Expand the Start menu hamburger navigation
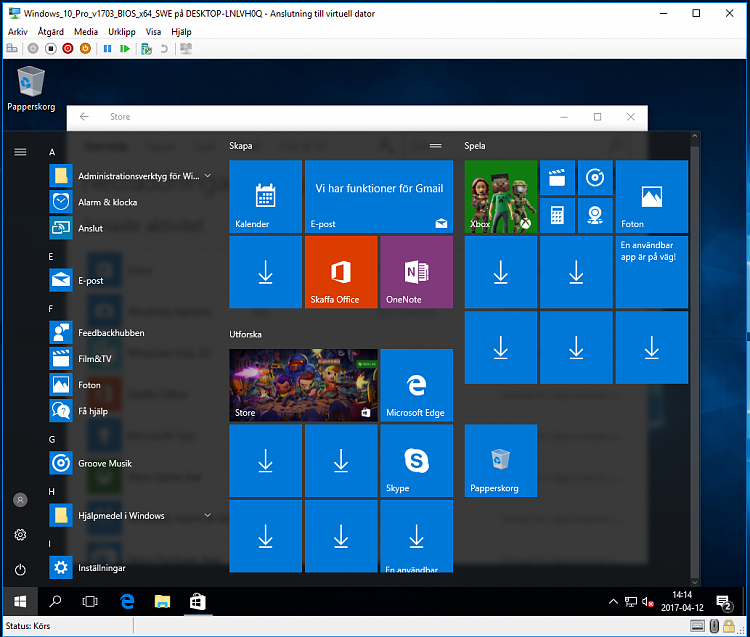Viewport: 750px width, 637px height. pyautogui.click(x=20, y=152)
